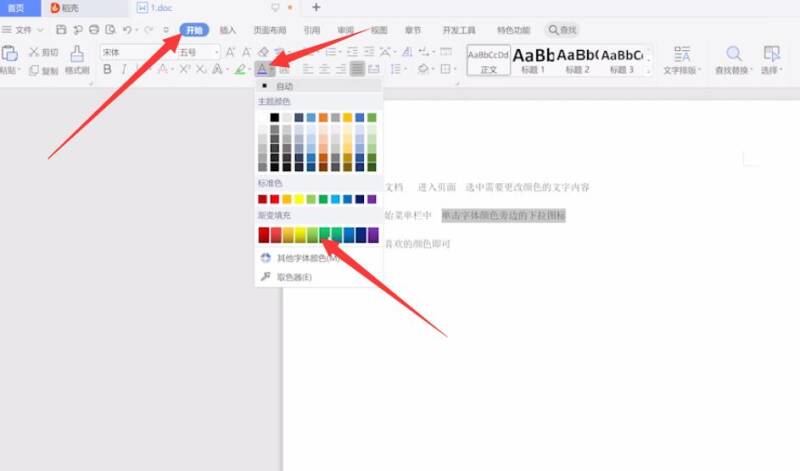Toggle align right
This screenshot has height=471, width=800.
(x=341, y=69)
